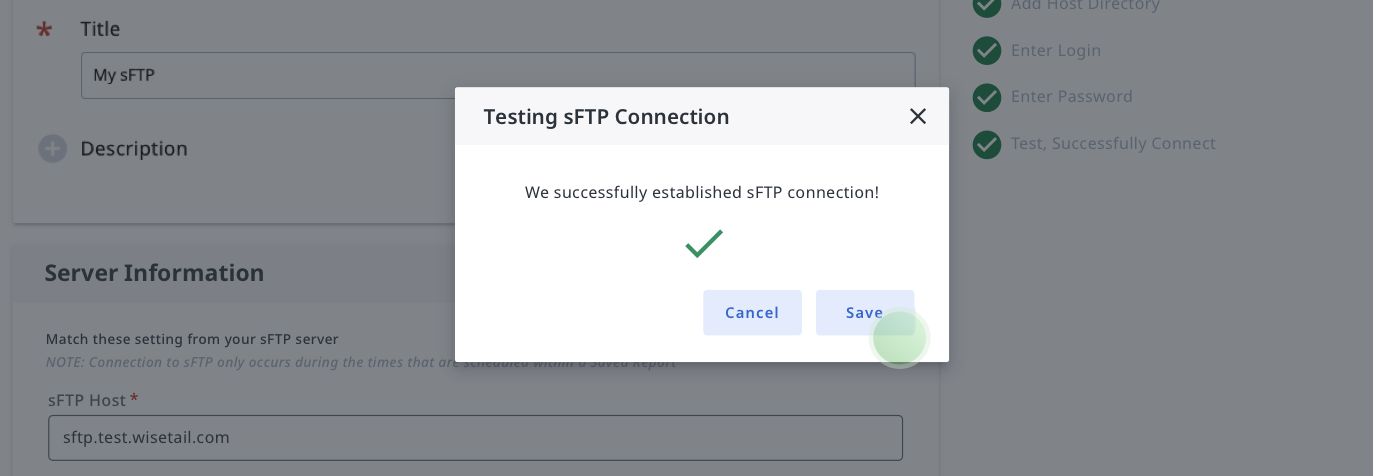Click the Test, Successfully Connect label

pos(1113,144)
